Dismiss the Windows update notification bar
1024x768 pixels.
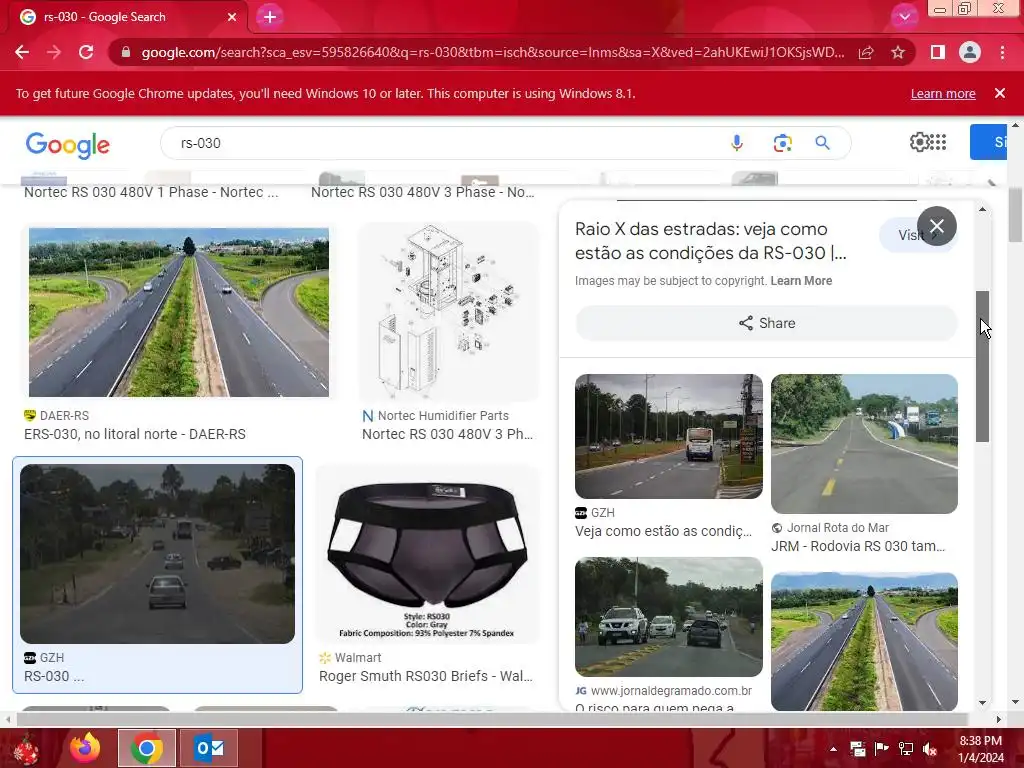1000,93
